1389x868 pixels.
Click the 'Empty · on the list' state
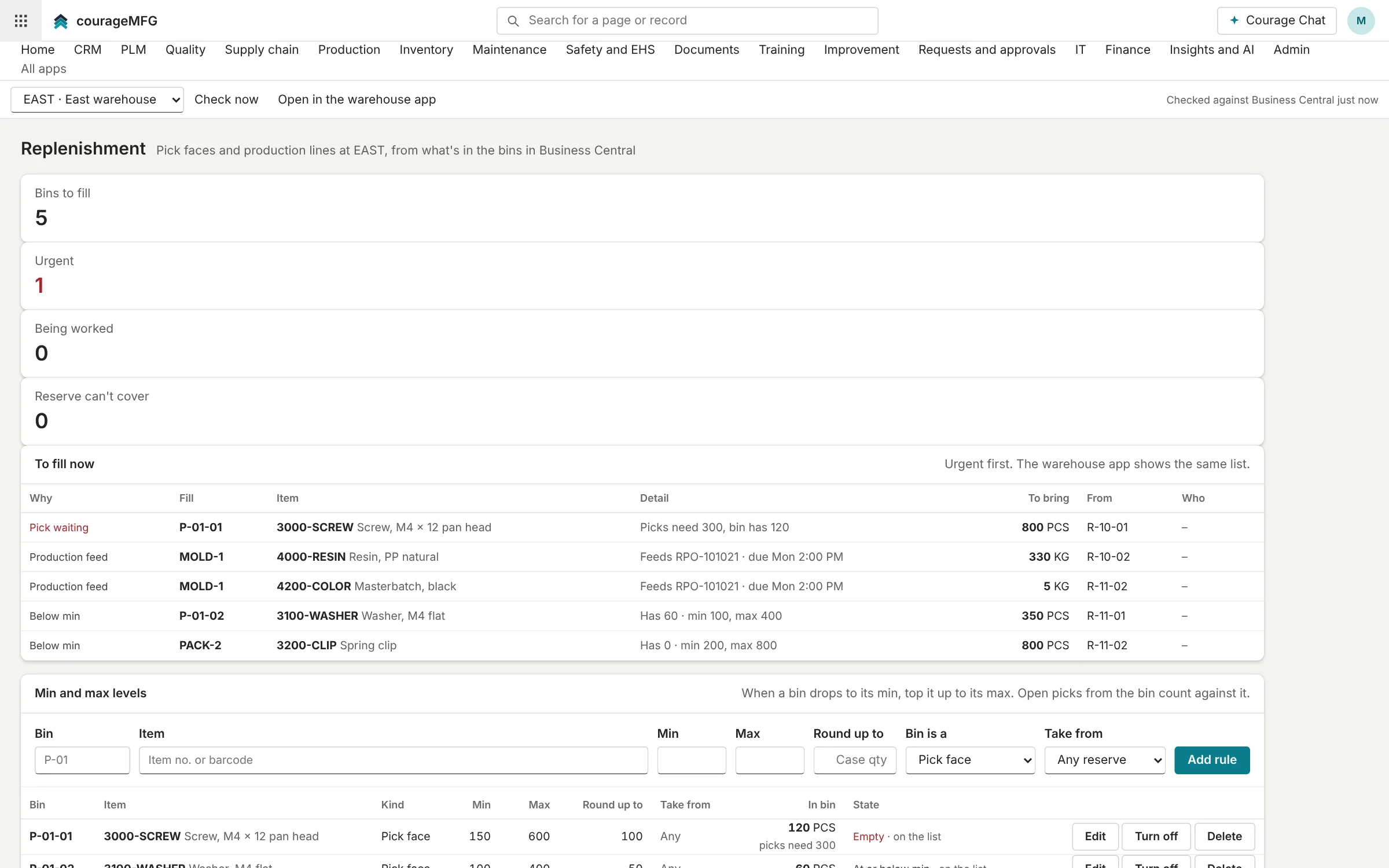point(896,837)
